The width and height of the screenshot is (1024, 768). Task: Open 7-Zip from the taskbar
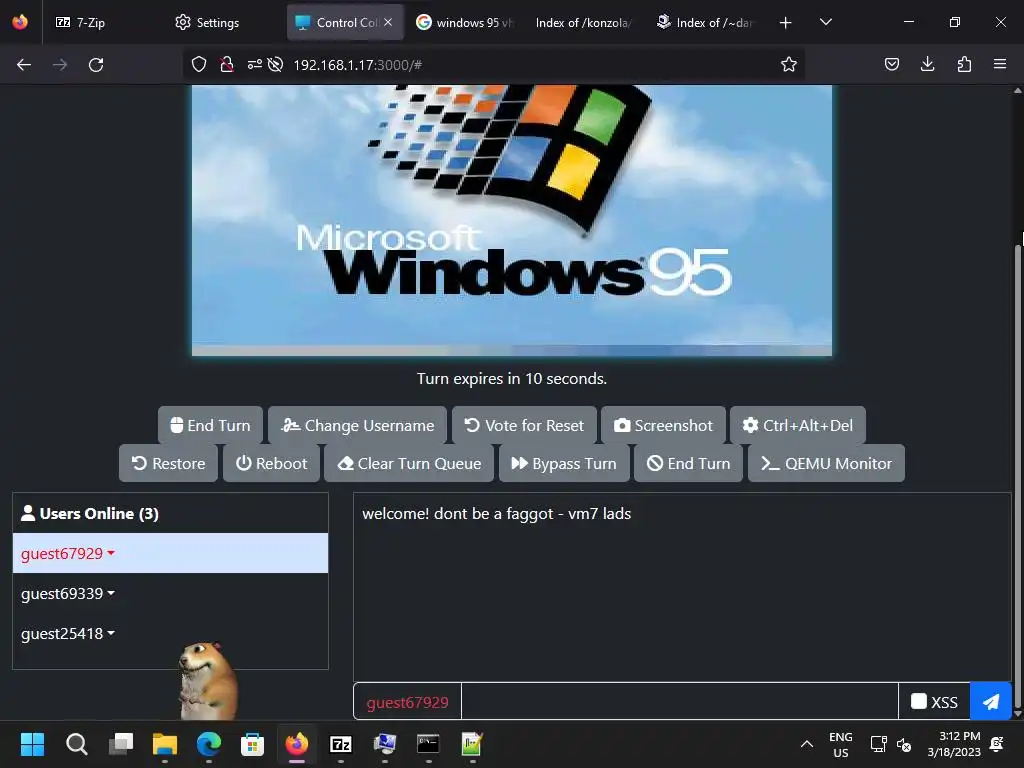pos(341,744)
